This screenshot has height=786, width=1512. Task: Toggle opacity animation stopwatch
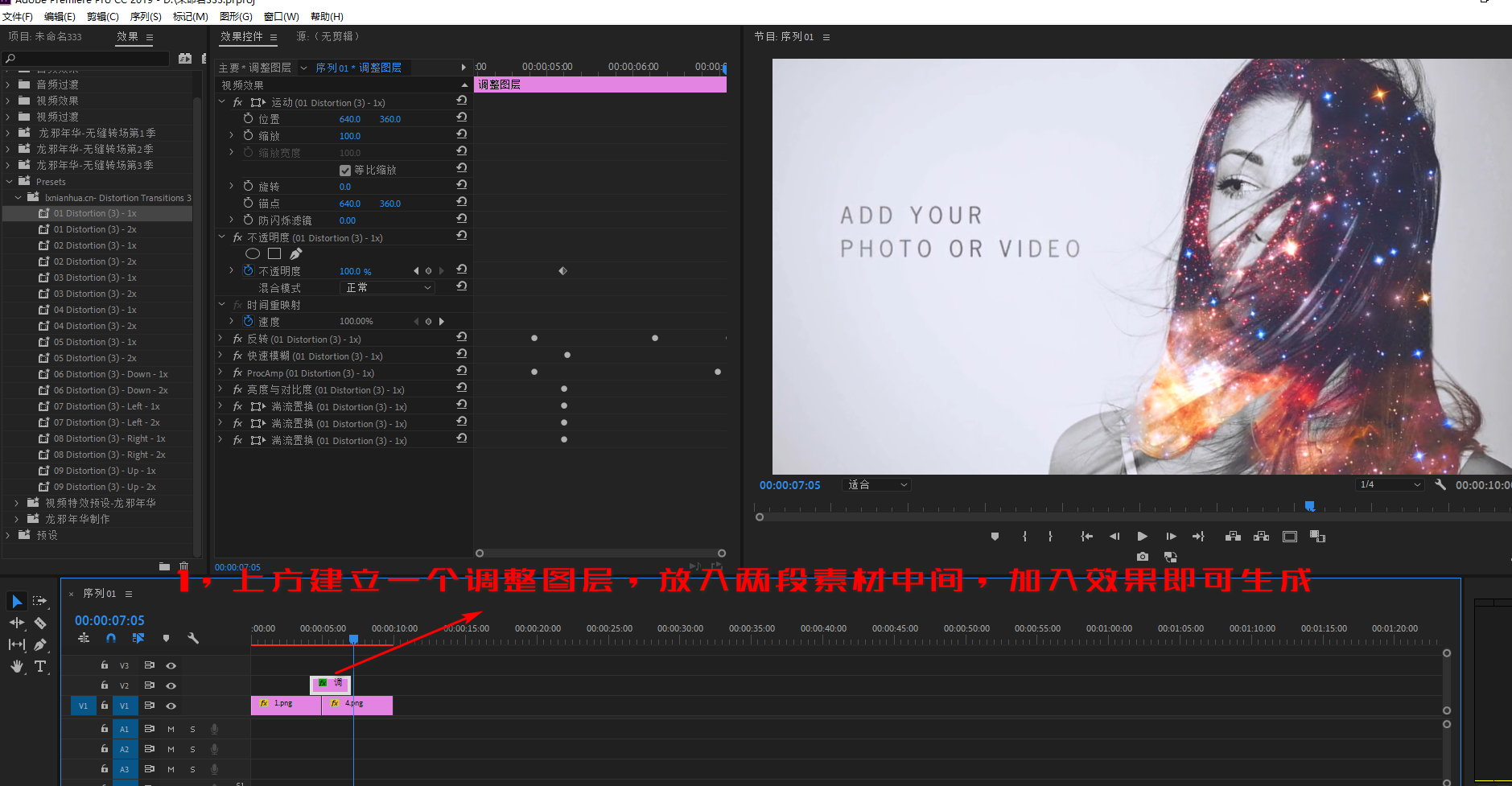249,270
